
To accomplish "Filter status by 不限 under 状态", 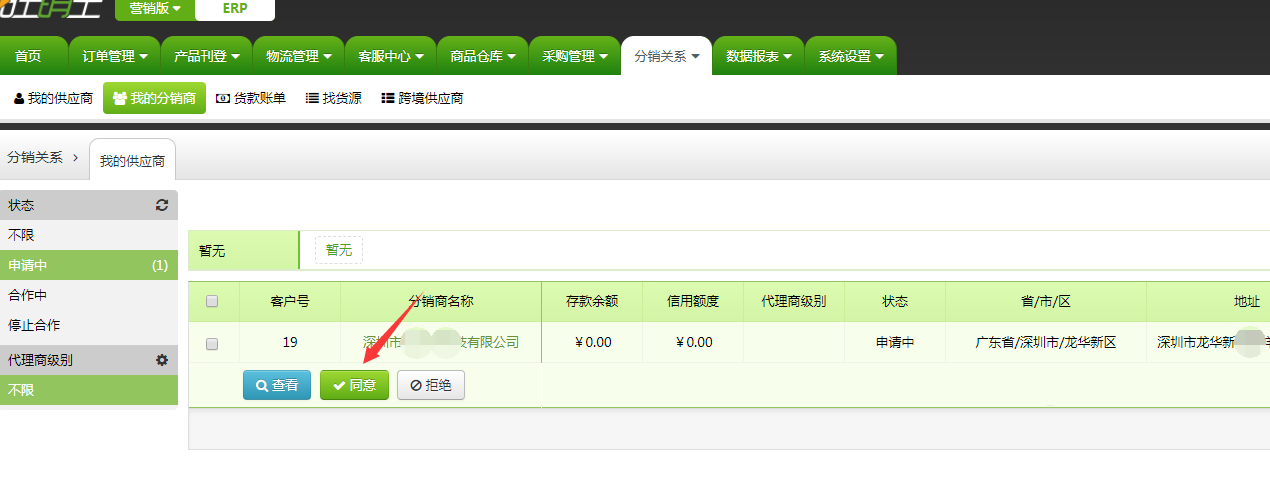I will pos(89,235).
